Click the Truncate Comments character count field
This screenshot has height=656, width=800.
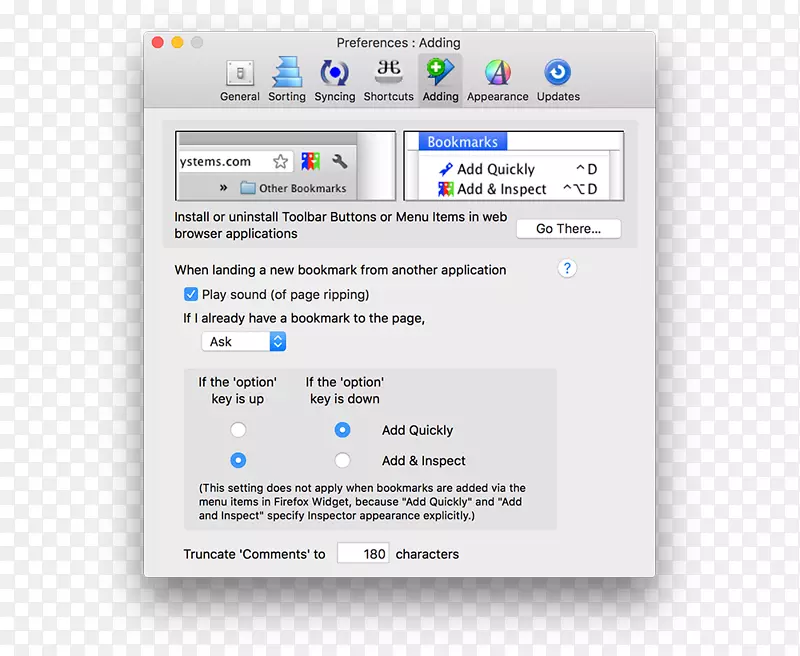[363, 553]
